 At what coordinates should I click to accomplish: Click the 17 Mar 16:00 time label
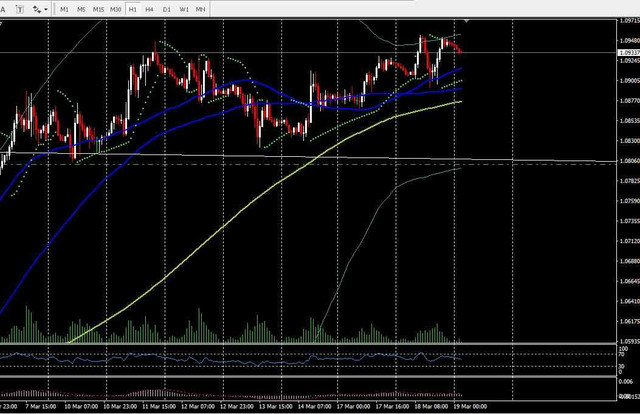click(x=392, y=407)
